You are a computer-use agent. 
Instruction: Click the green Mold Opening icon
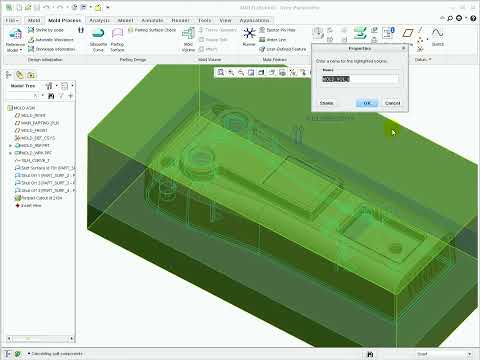click(360, 33)
